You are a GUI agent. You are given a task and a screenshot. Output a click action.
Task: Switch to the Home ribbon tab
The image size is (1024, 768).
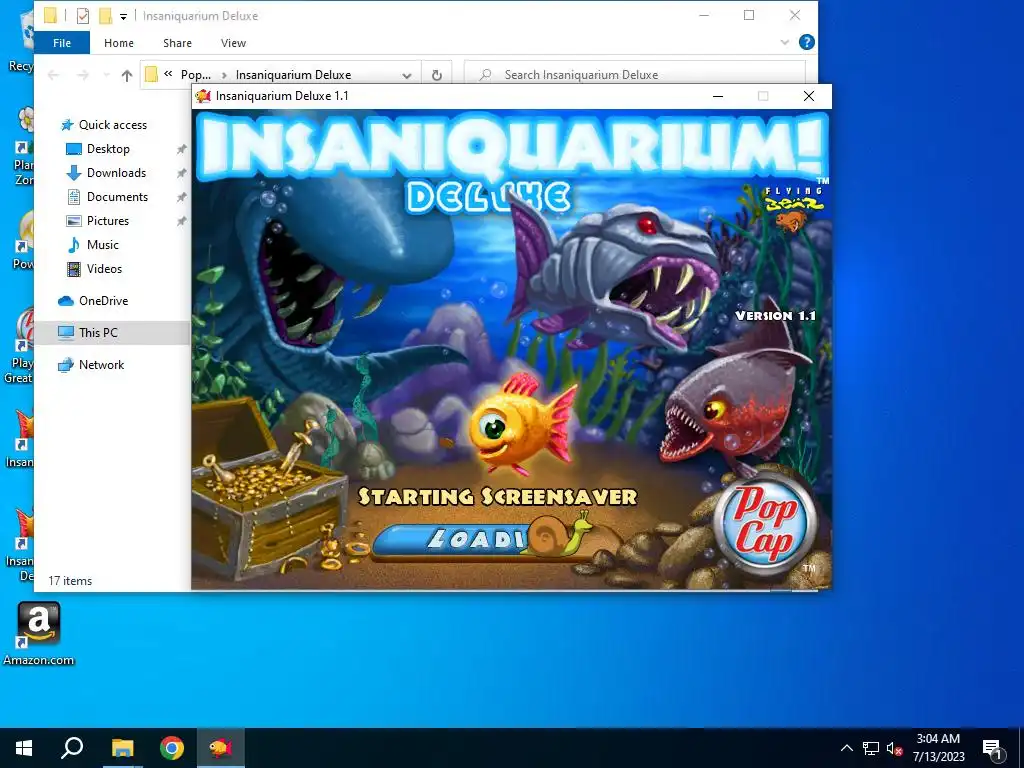click(119, 43)
